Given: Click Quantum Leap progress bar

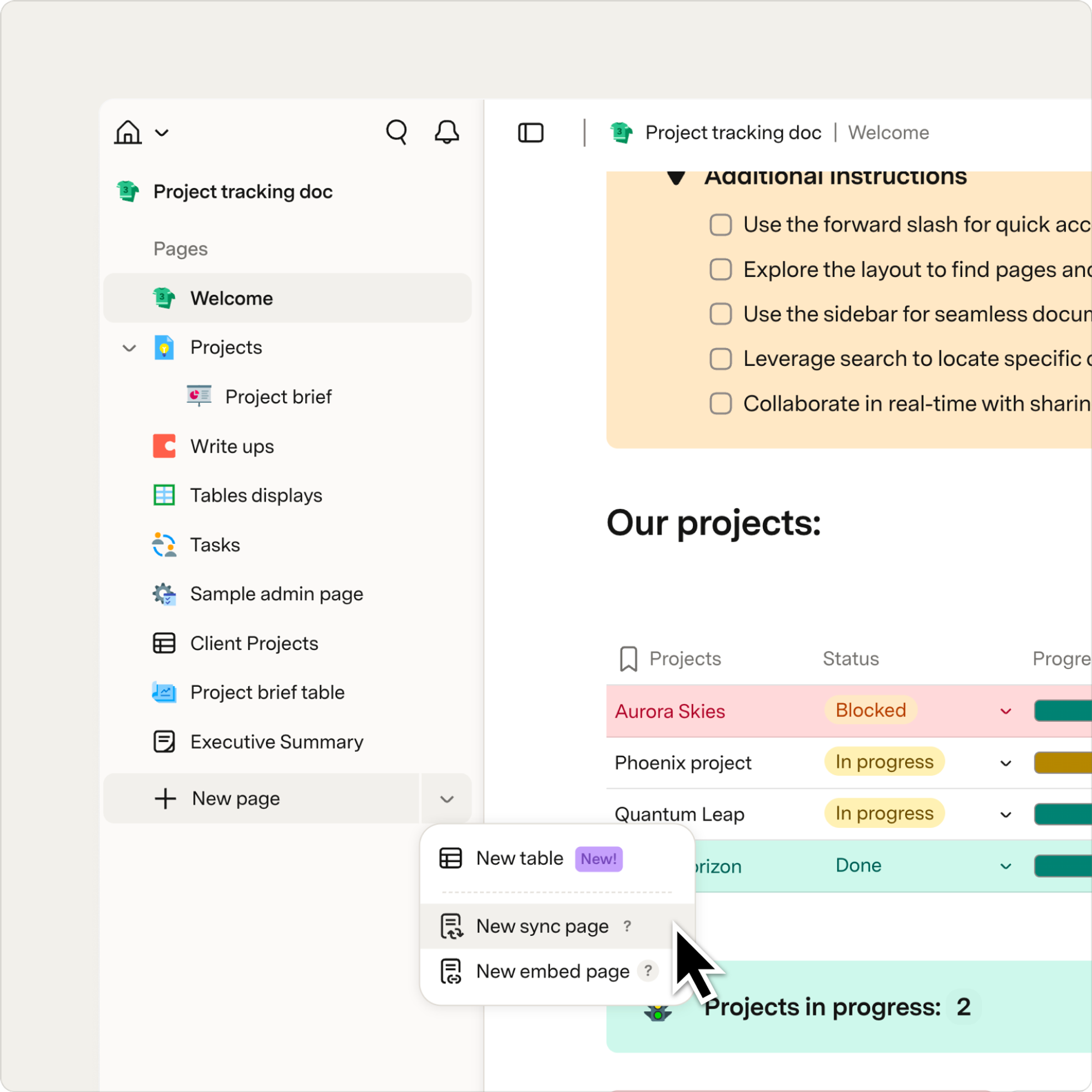Looking at the screenshot, I should (x=1063, y=815).
